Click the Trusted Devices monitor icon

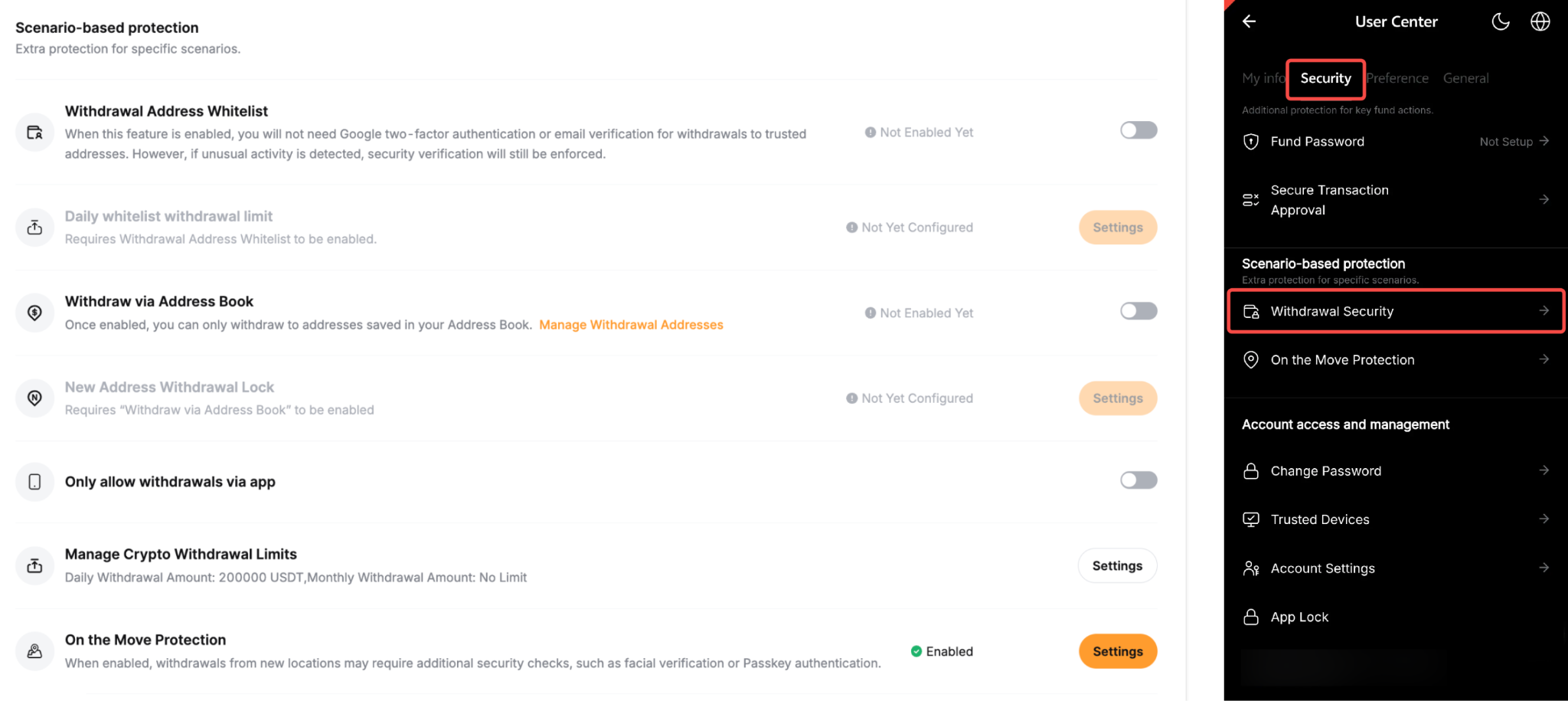click(1251, 519)
